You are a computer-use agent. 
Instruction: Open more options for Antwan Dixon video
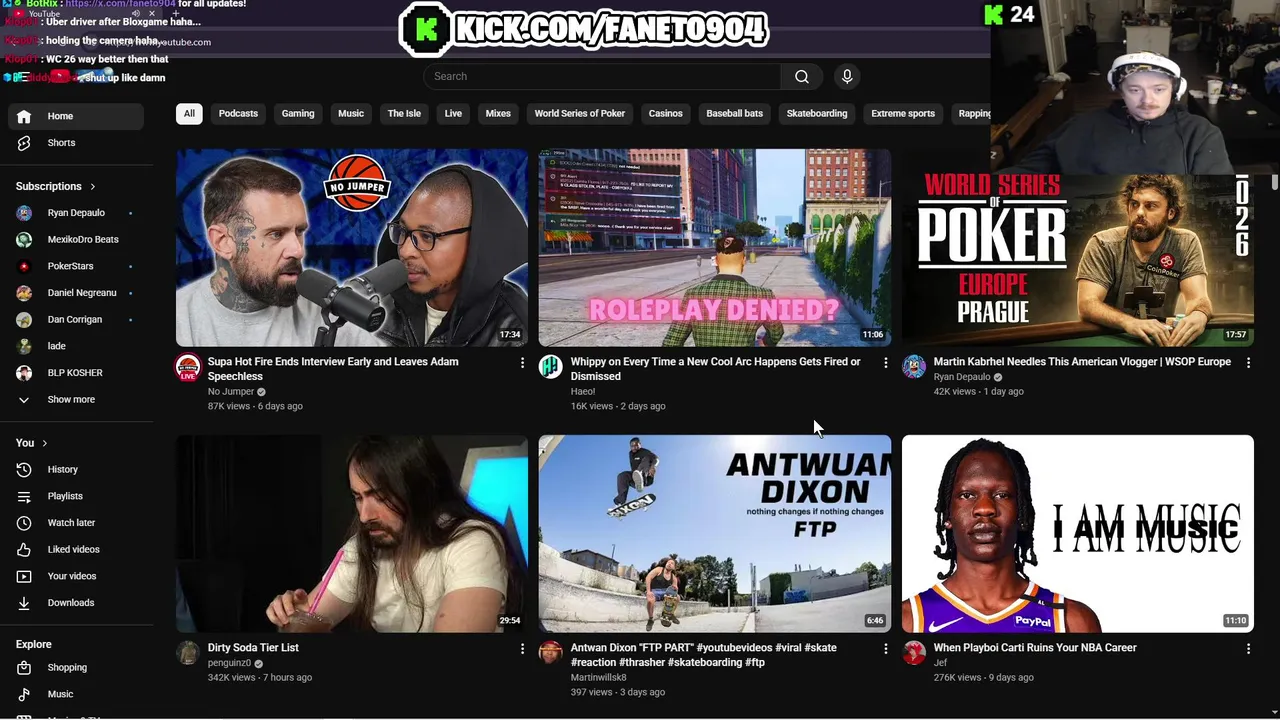(x=885, y=649)
